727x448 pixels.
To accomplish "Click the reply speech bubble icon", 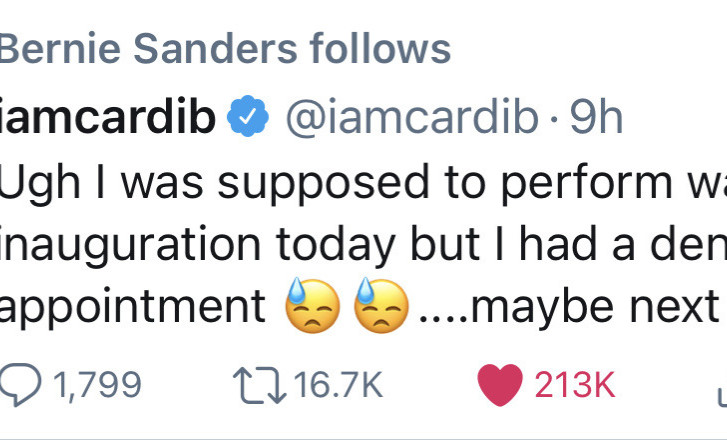I will coord(22,385).
